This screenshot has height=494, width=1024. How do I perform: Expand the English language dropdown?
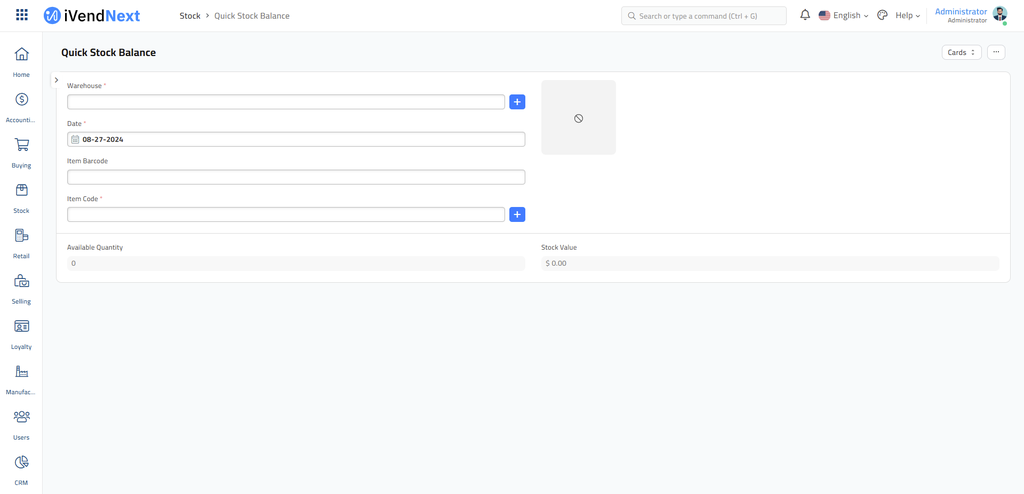pyautogui.click(x=844, y=16)
